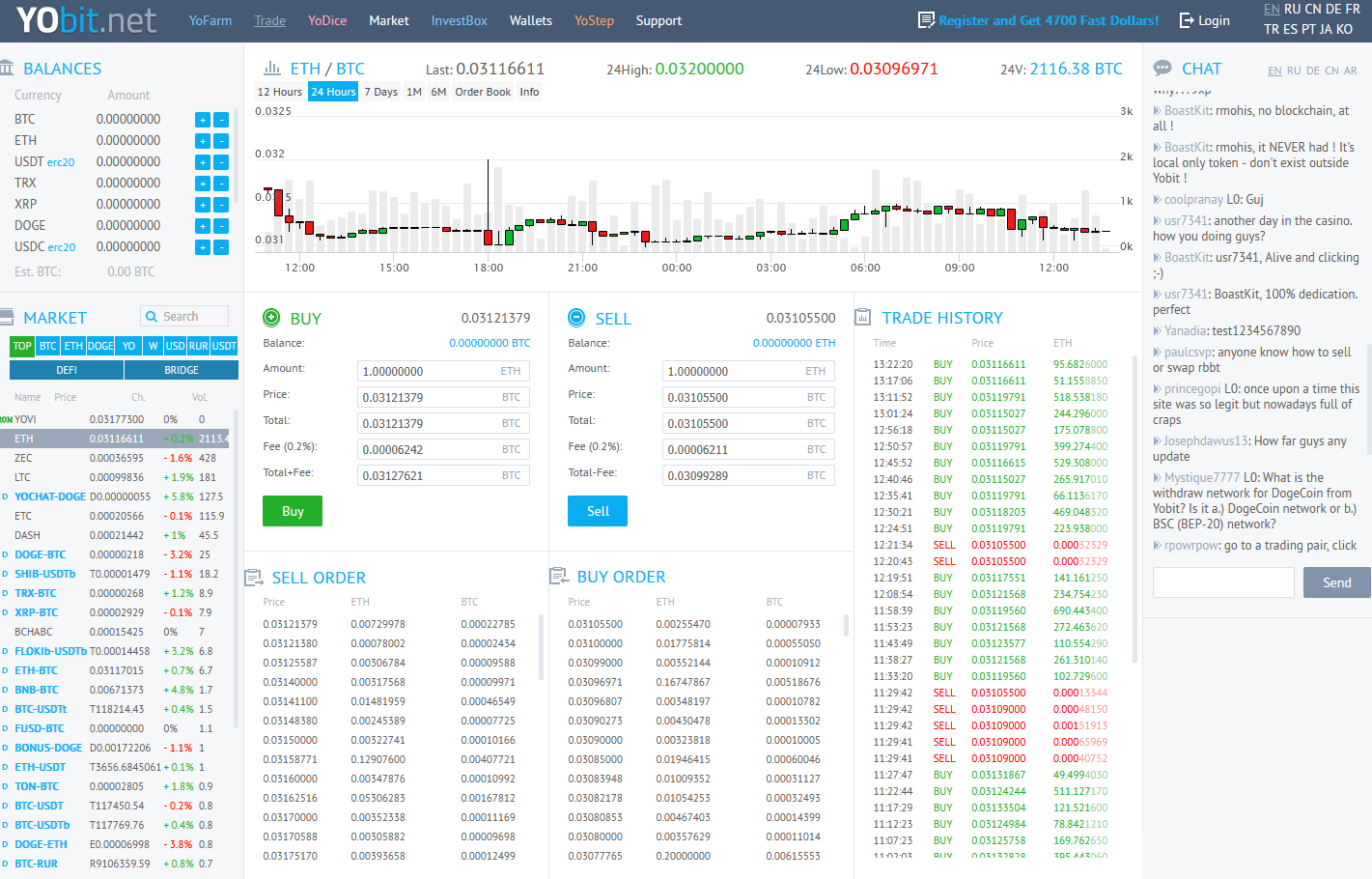Click sell order price 0.03125587
Screen dimensions: 1372x879
pos(290,663)
